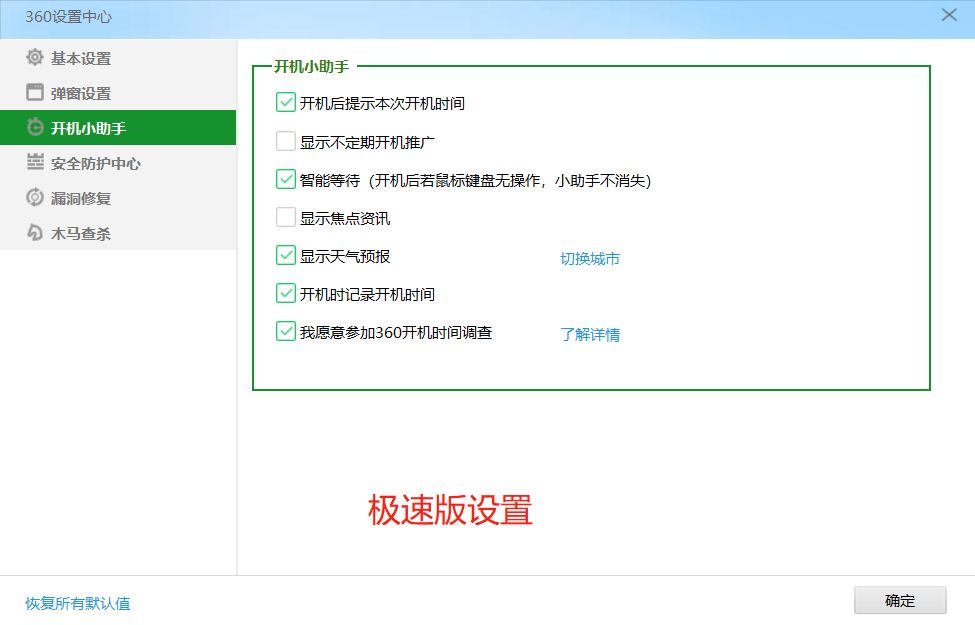The image size is (975, 625).
Task: Click the clock icon beside 开机小助手
Action: point(35,127)
